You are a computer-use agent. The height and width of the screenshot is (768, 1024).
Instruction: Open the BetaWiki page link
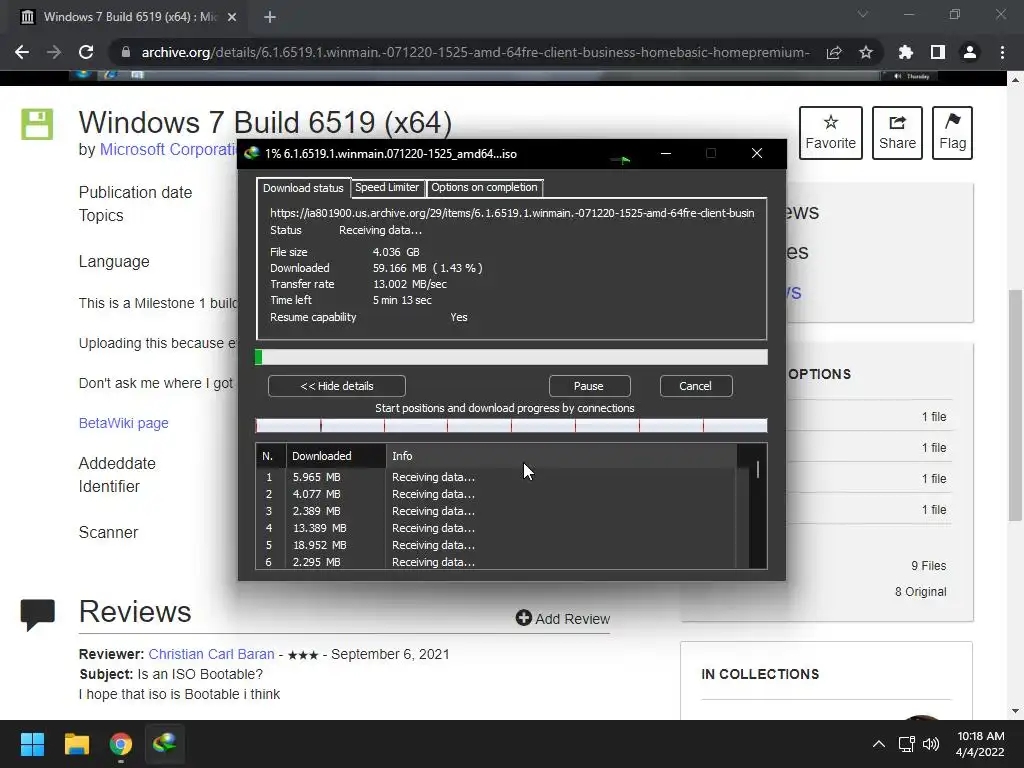pos(123,423)
